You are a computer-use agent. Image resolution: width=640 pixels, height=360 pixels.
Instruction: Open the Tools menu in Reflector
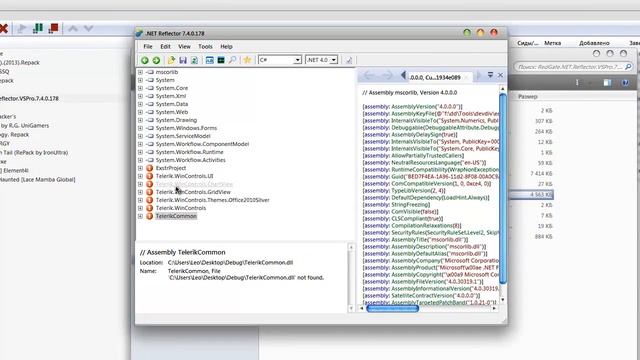pos(205,47)
